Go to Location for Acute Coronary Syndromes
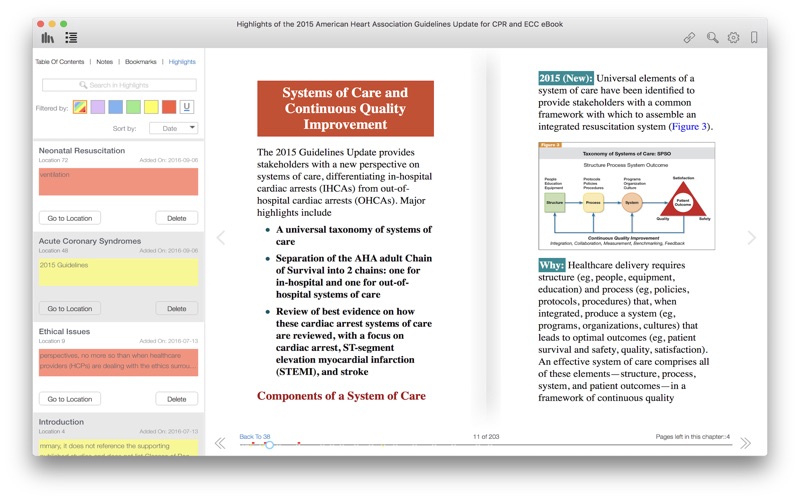 click(x=70, y=308)
